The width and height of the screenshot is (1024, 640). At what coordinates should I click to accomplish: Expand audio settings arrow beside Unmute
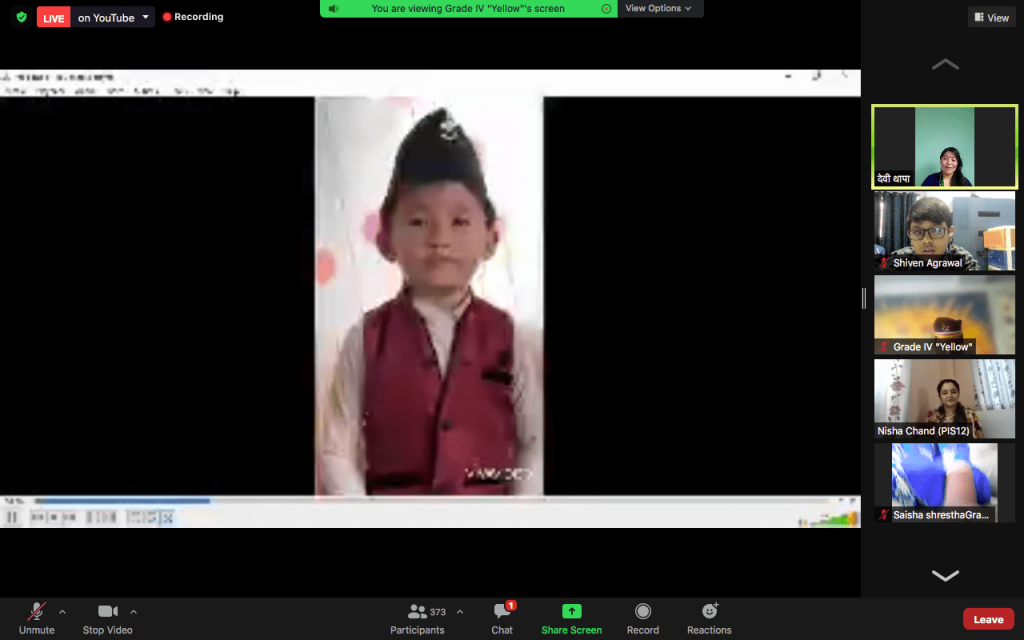(62, 612)
